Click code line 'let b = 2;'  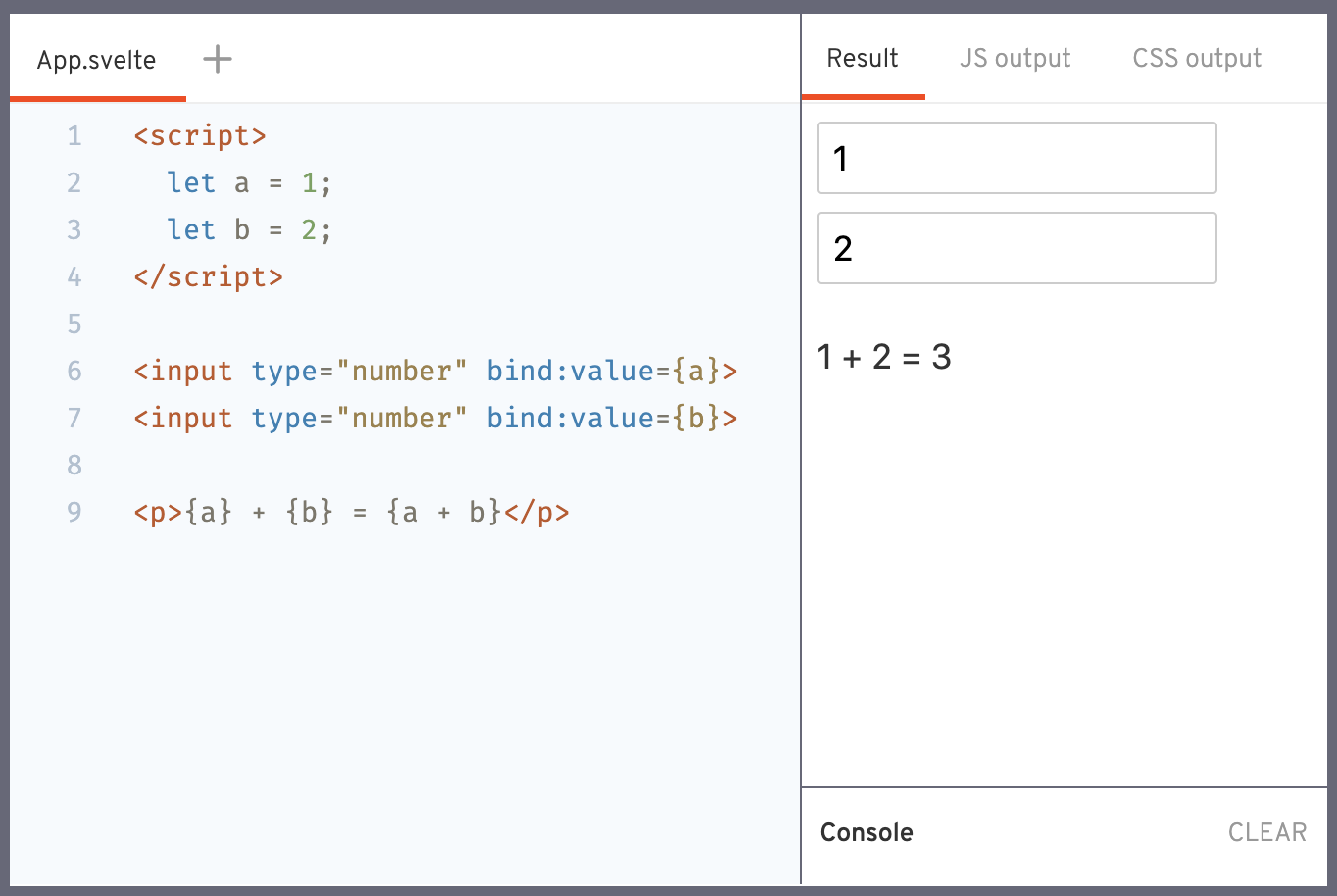(x=249, y=229)
